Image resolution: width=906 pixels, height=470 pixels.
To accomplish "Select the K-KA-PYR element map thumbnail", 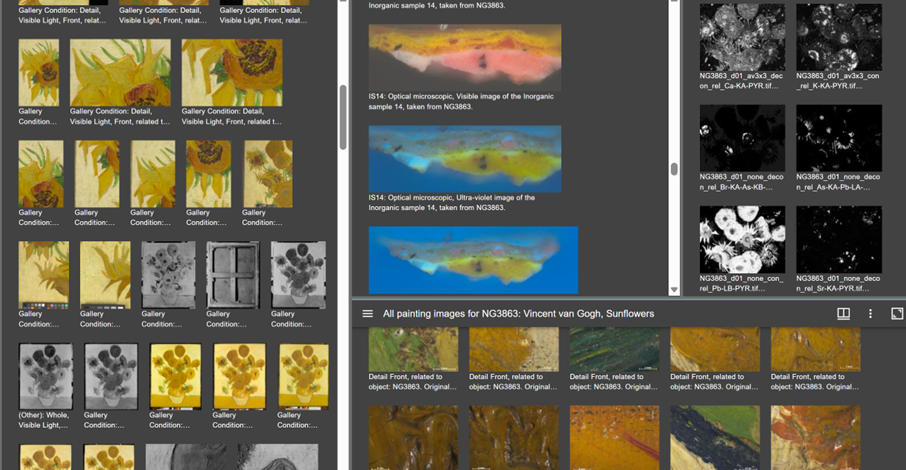I will click(838, 37).
